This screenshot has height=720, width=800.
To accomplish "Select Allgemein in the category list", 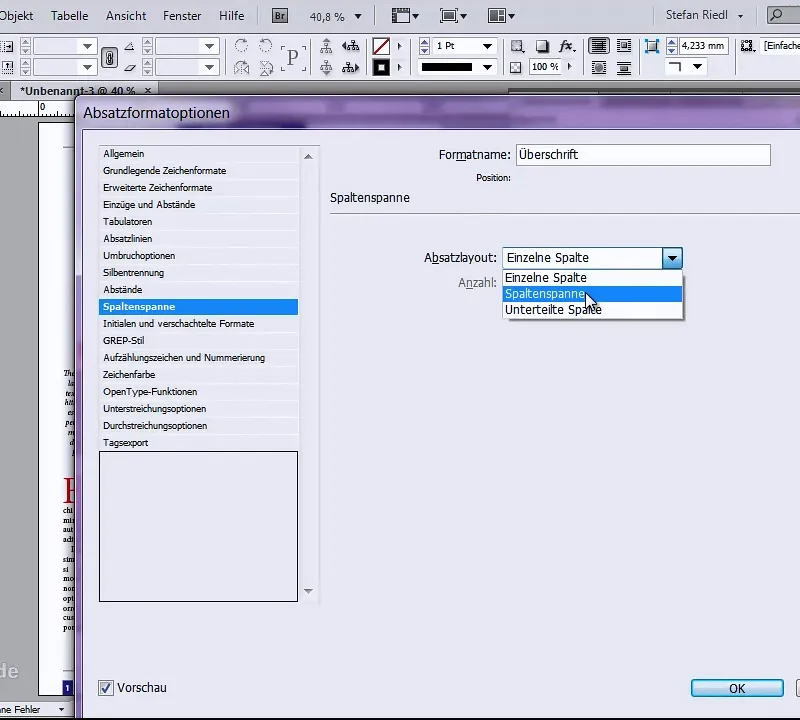I will tap(198, 154).
